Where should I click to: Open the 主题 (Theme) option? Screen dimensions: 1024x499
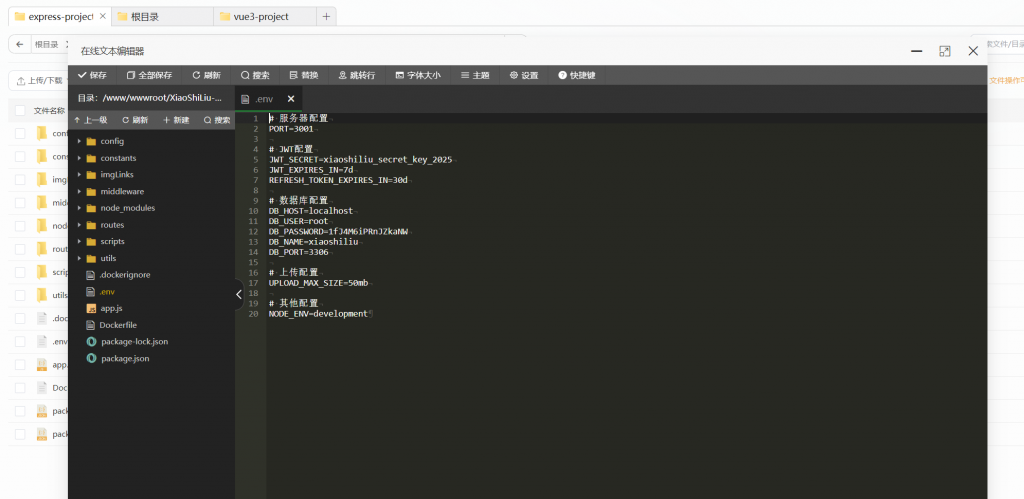click(x=475, y=75)
